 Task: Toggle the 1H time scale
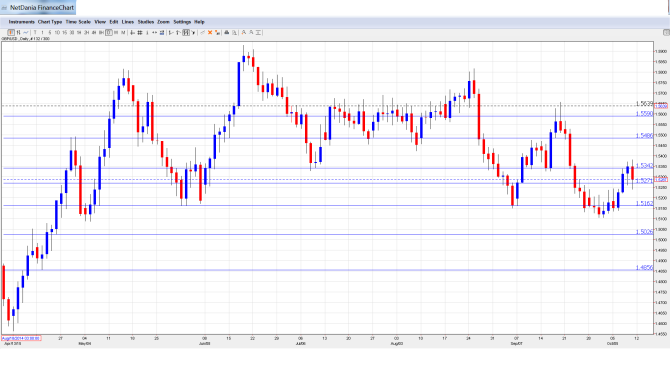coord(79,32)
